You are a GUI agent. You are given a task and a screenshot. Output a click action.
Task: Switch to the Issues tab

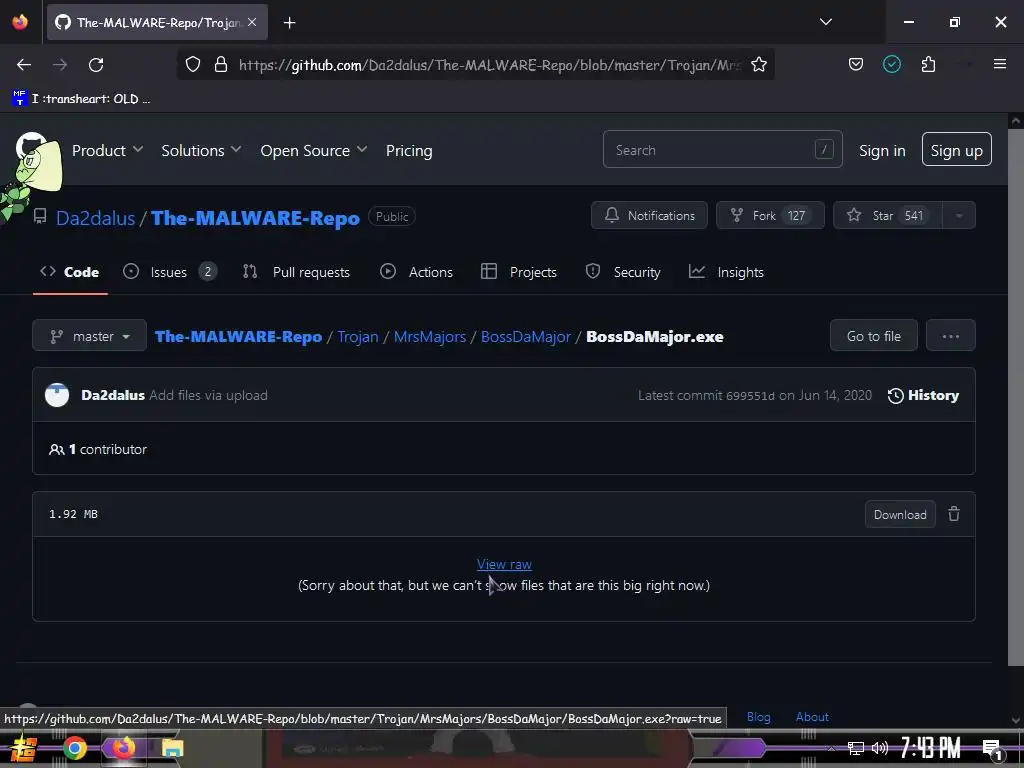pyautogui.click(x=170, y=272)
